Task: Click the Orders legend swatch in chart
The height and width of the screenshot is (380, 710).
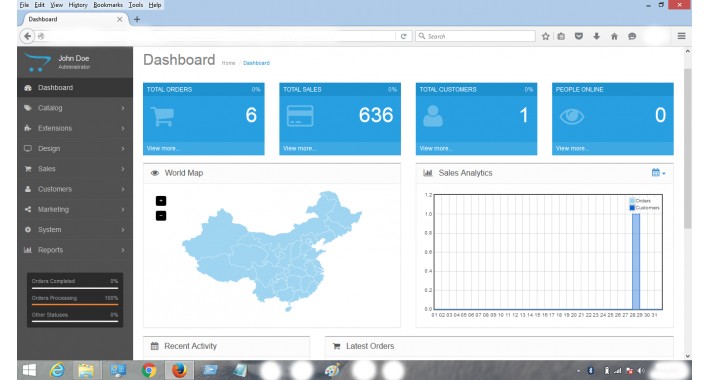Action: (632, 201)
